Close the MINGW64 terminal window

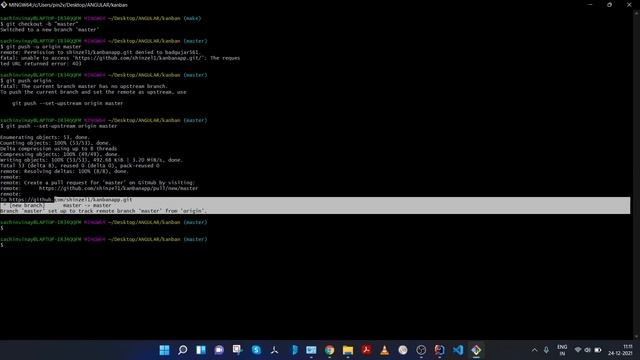629,5
